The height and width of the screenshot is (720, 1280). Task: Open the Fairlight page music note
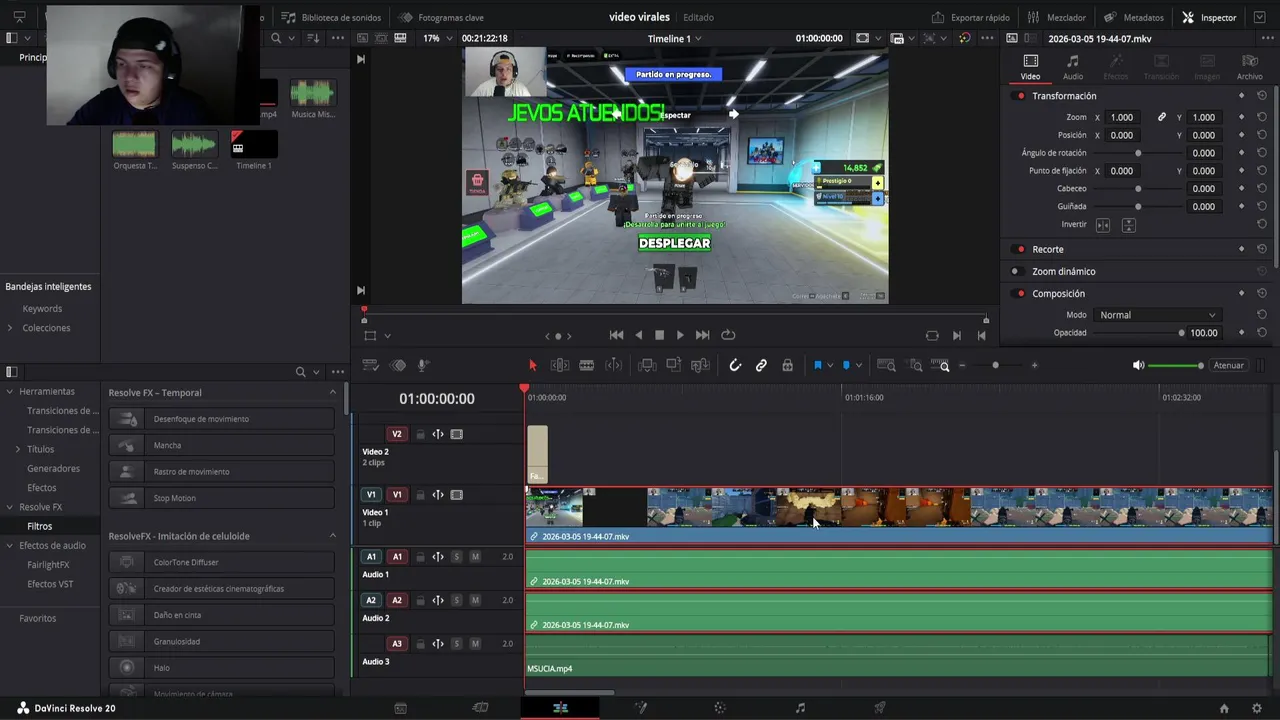click(800, 708)
